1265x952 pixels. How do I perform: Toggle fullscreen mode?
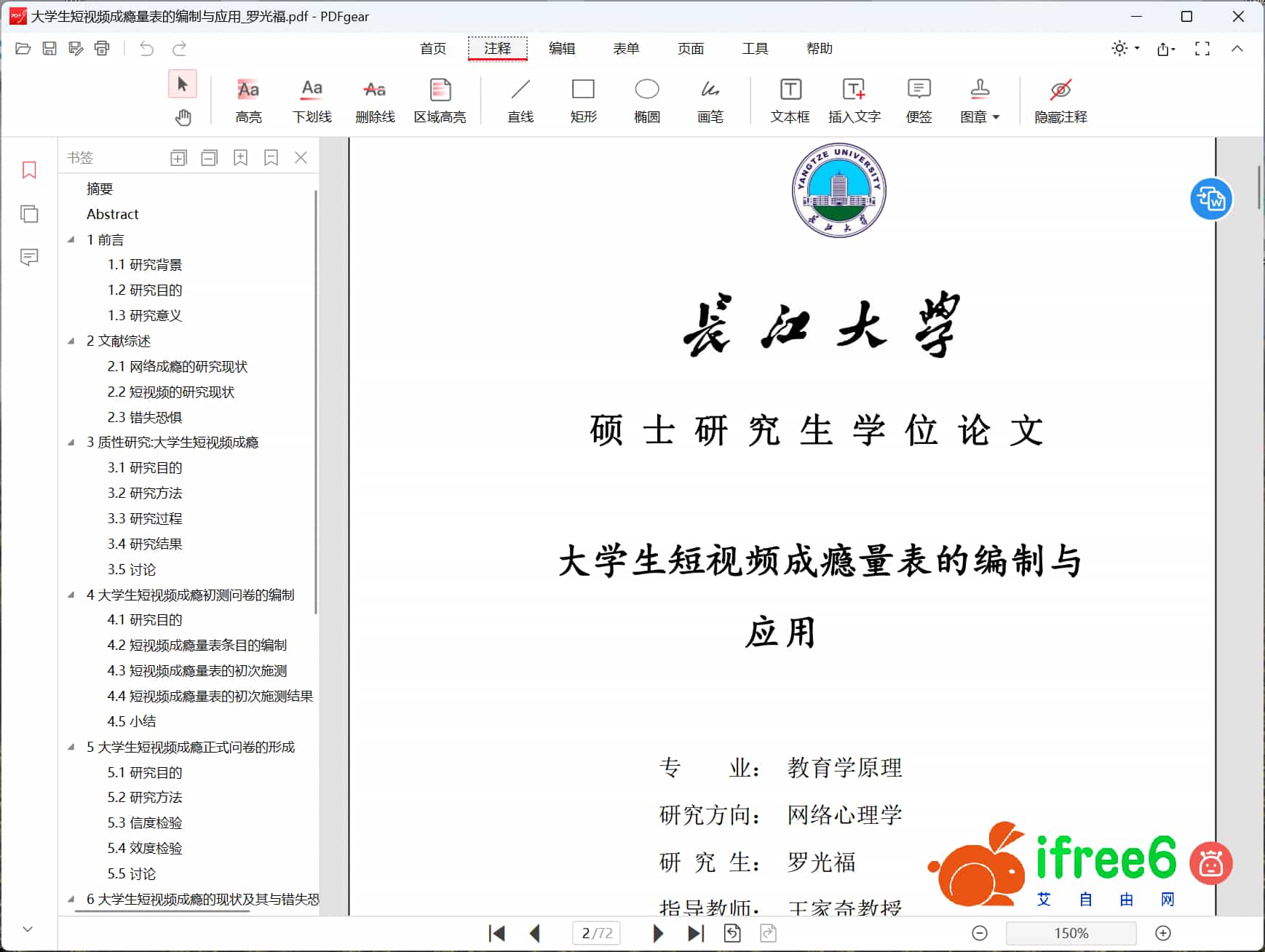1202,49
